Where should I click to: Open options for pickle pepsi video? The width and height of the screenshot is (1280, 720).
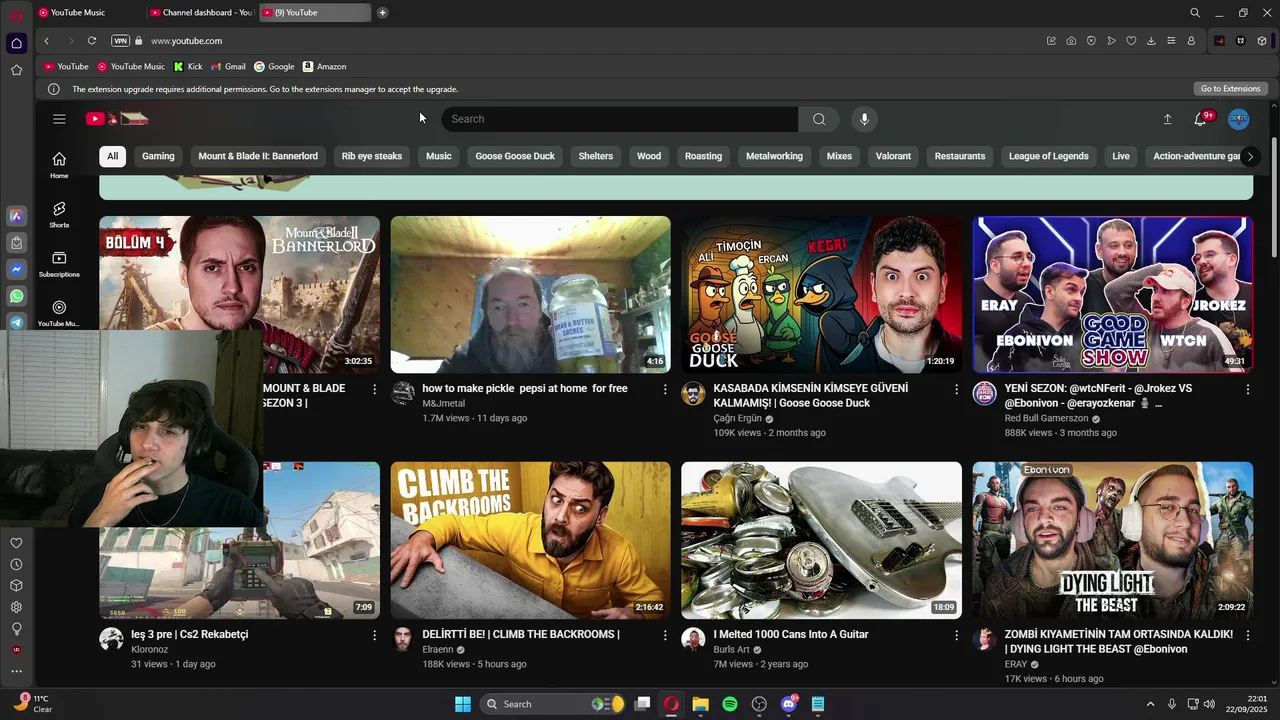(665, 389)
